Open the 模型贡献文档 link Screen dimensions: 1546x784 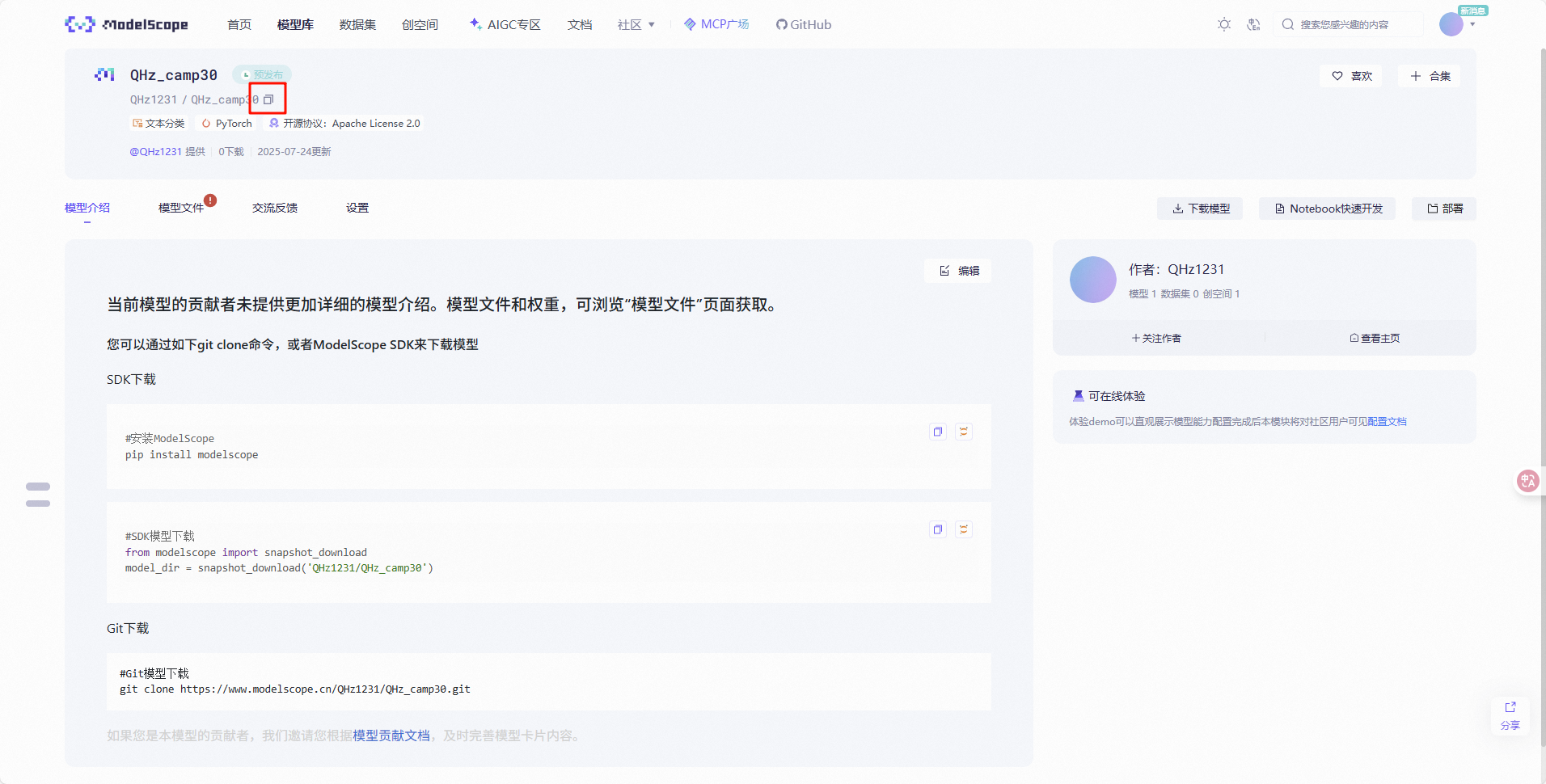point(391,736)
